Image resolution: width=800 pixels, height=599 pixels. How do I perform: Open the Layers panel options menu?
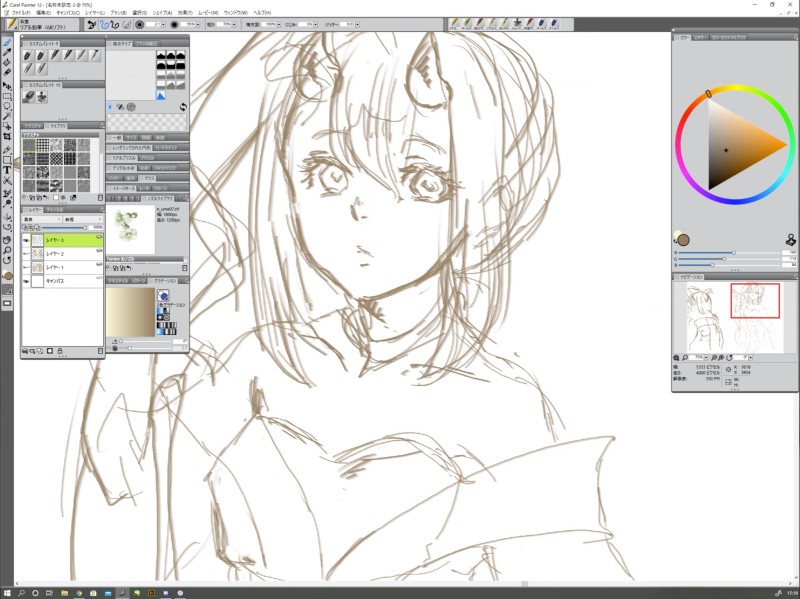click(x=102, y=210)
